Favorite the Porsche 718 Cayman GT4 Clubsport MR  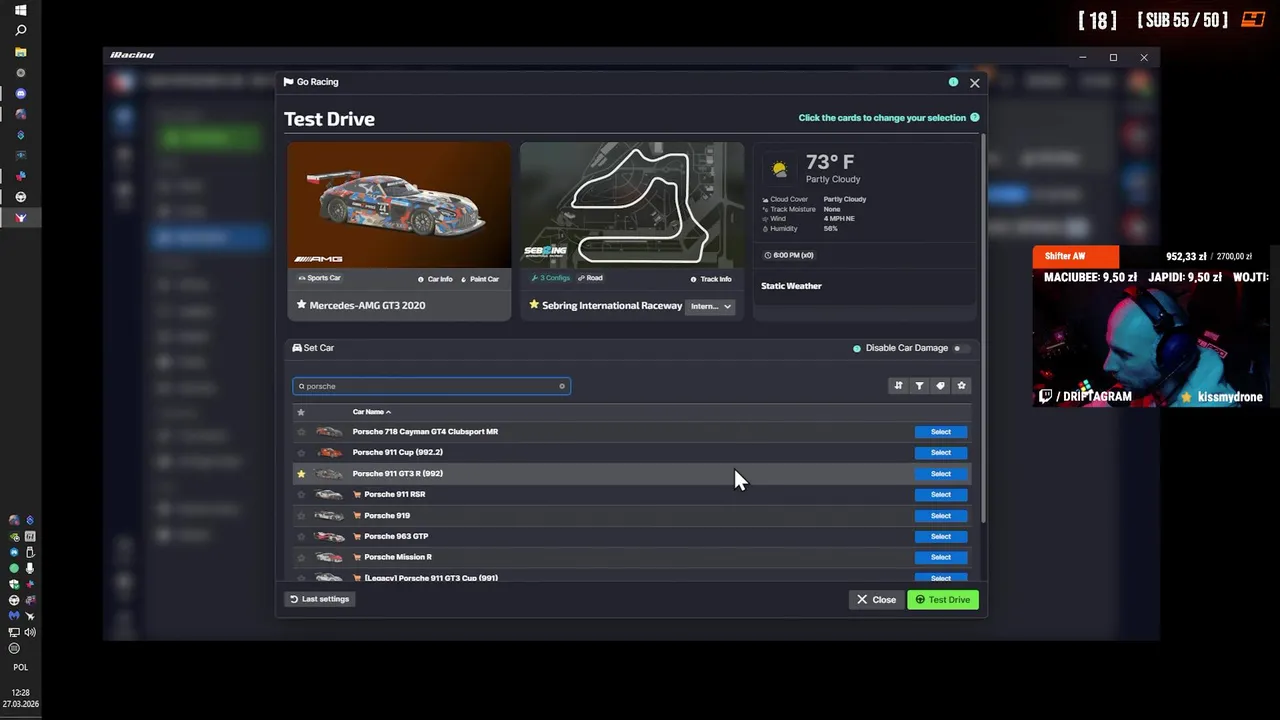(x=301, y=432)
